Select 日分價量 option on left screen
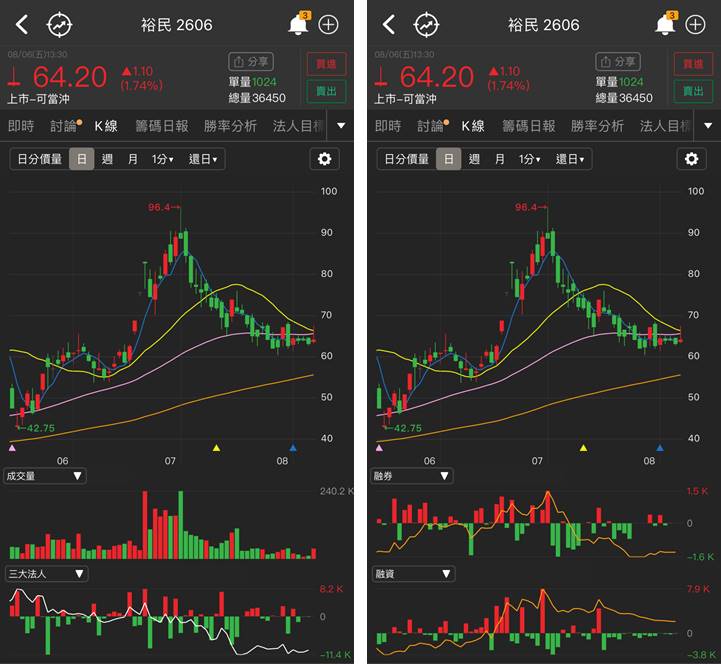The image size is (721, 664). point(40,159)
